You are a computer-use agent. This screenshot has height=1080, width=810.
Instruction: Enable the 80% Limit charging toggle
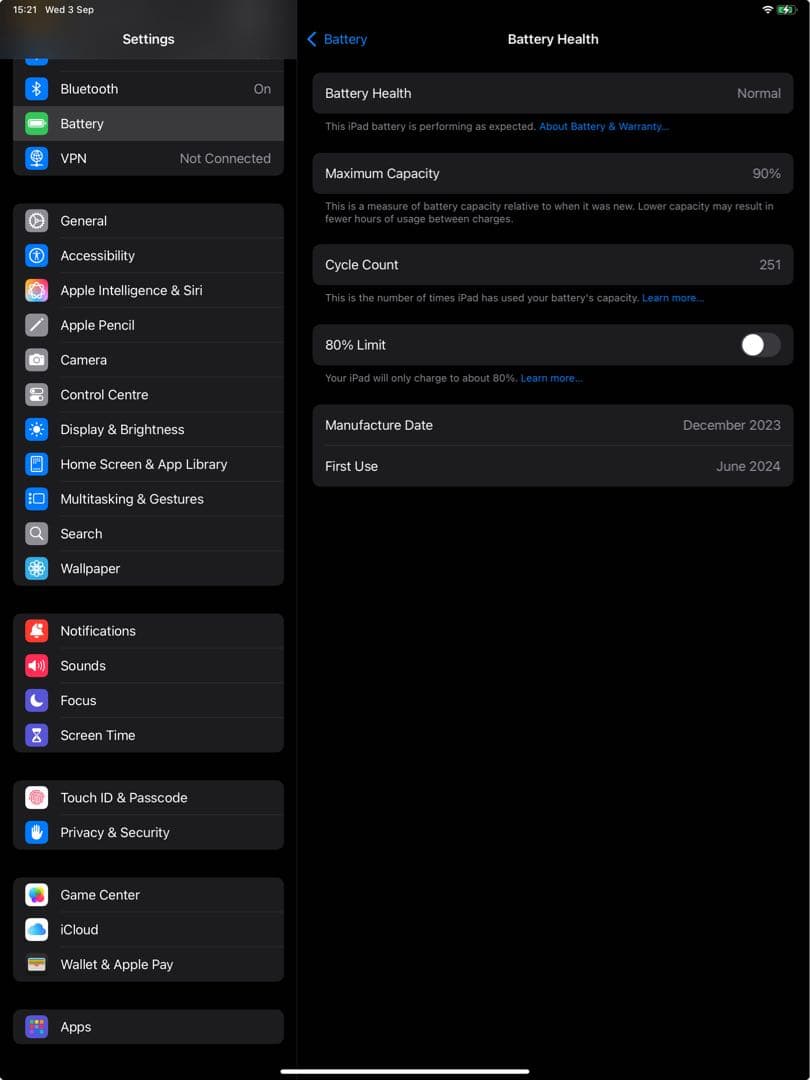coord(758,344)
